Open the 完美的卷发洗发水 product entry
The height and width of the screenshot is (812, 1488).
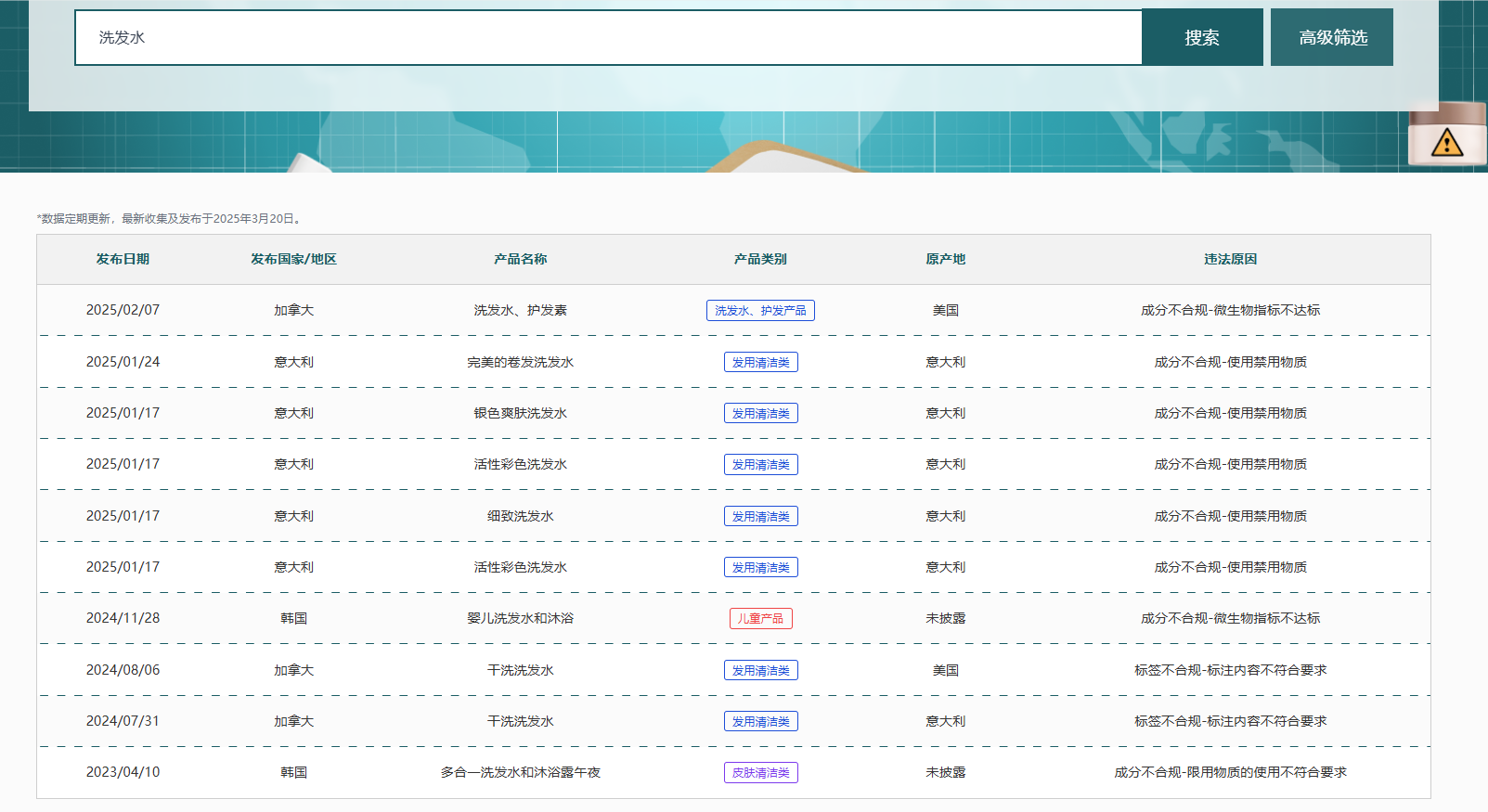coord(520,363)
